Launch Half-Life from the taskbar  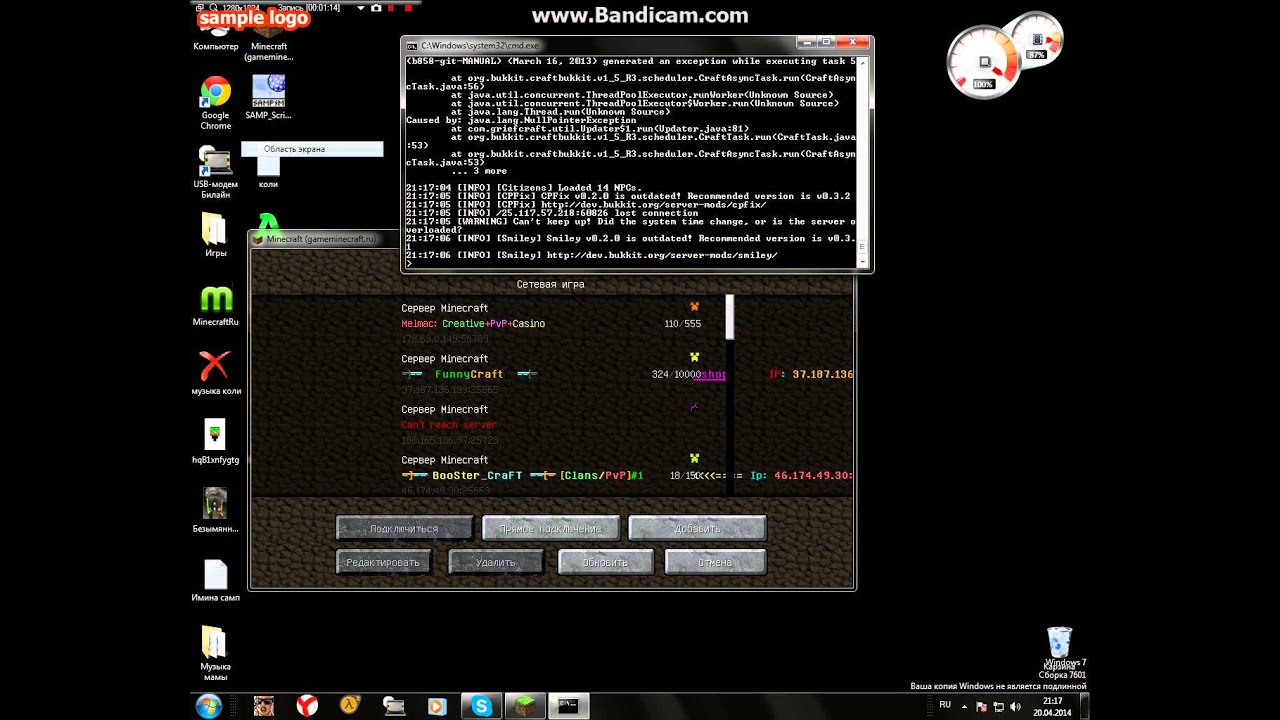point(350,706)
